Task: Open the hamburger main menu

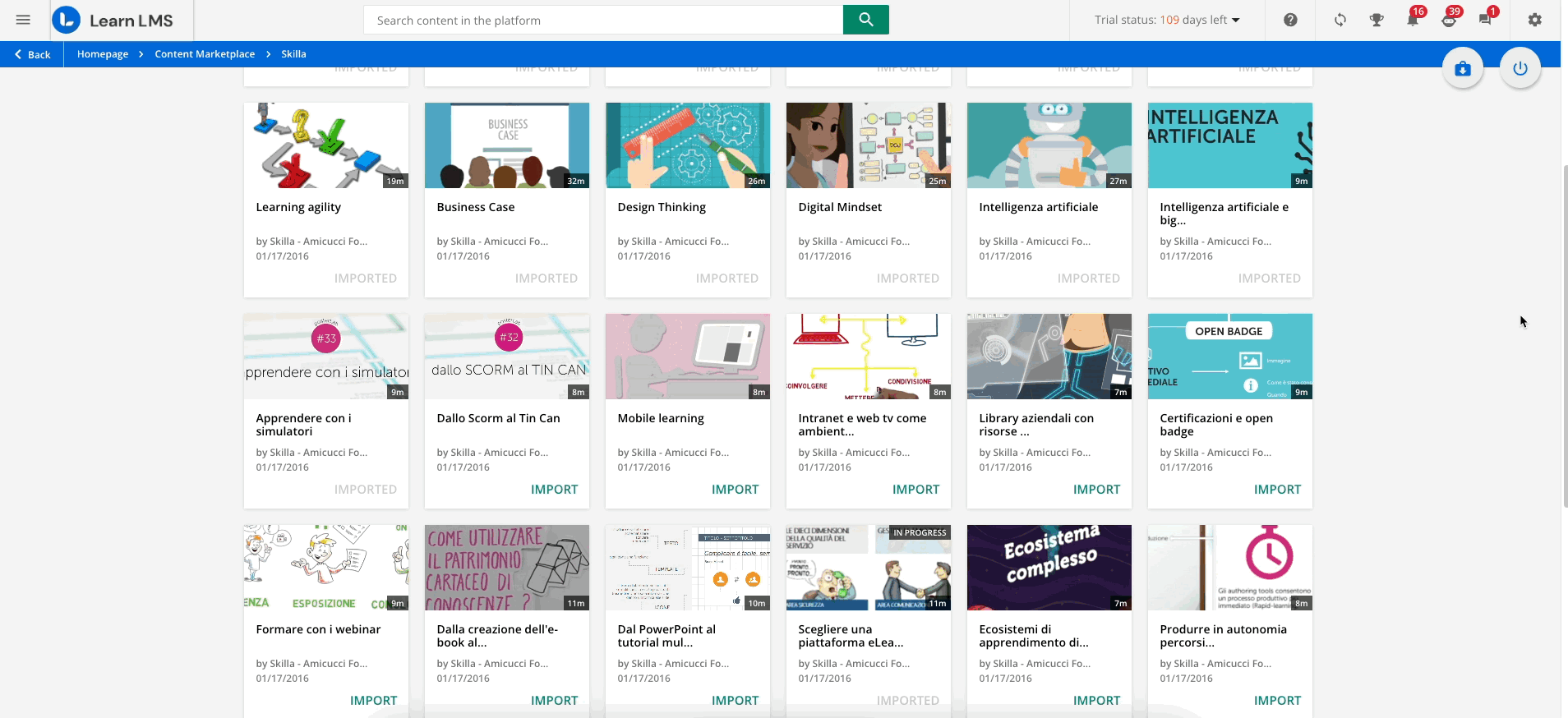Action: click(23, 20)
